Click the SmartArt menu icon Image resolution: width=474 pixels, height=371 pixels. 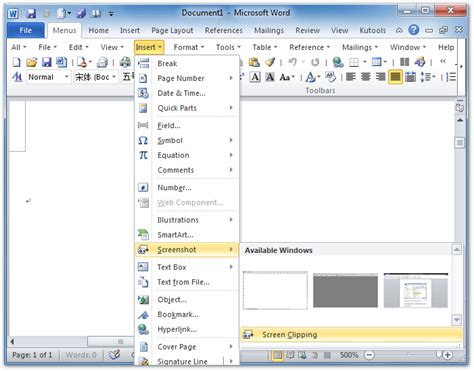(143, 235)
